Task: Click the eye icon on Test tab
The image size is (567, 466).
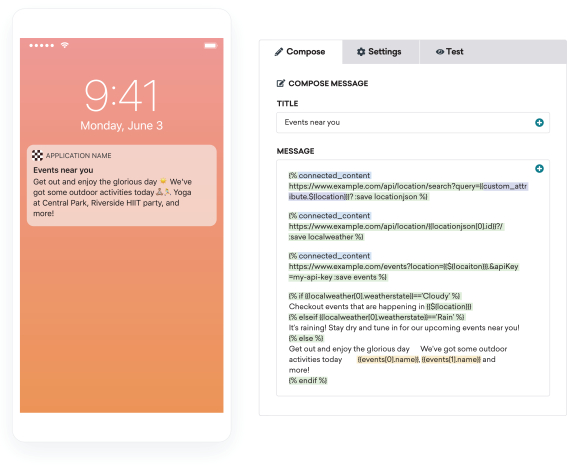Action: point(440,52)
